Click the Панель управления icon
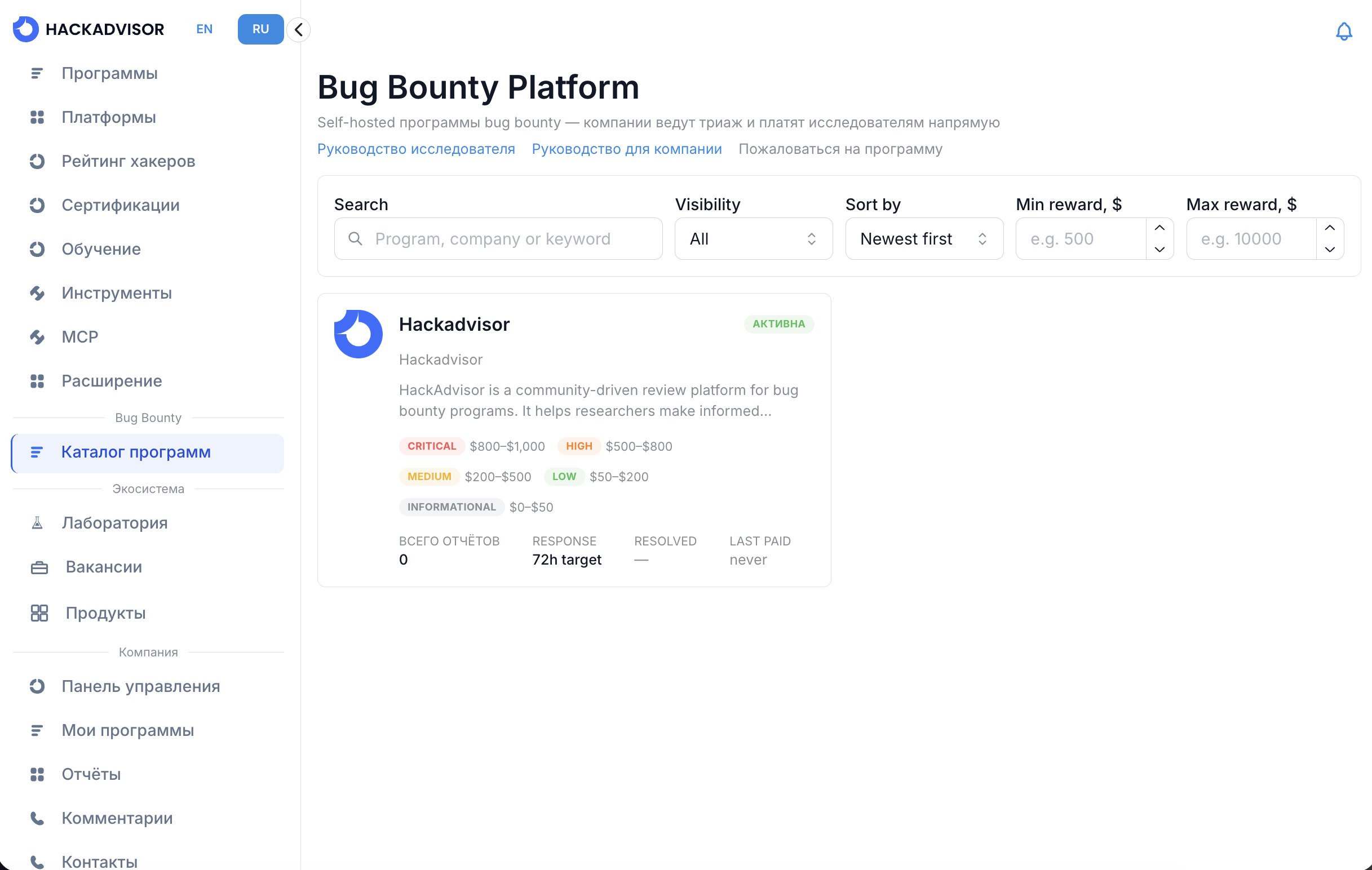The height and width of the screenshot is (870, 1372). pos(37,686)
